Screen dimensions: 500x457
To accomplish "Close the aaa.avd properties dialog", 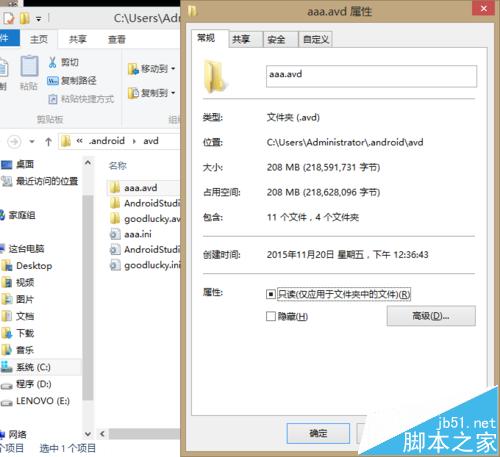I will (484, 8).
